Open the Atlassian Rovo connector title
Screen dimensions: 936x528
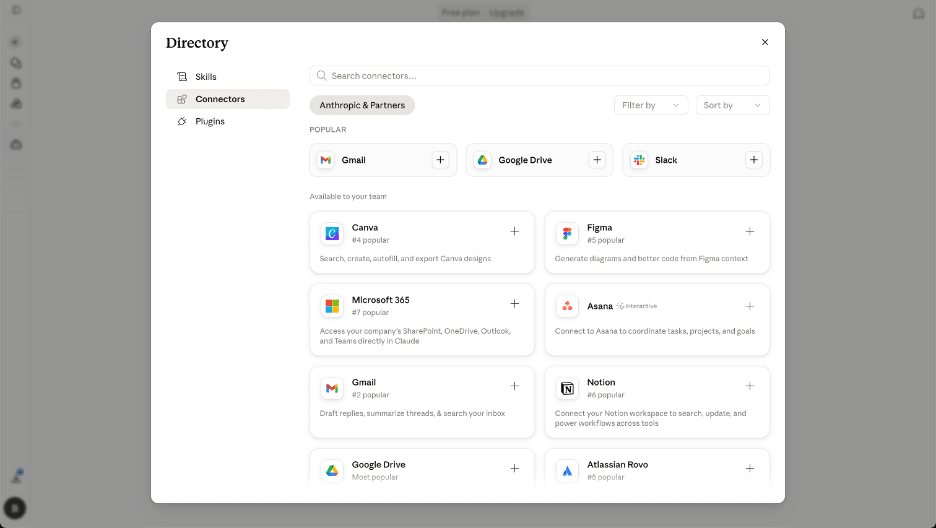click(x=617, y=464)
